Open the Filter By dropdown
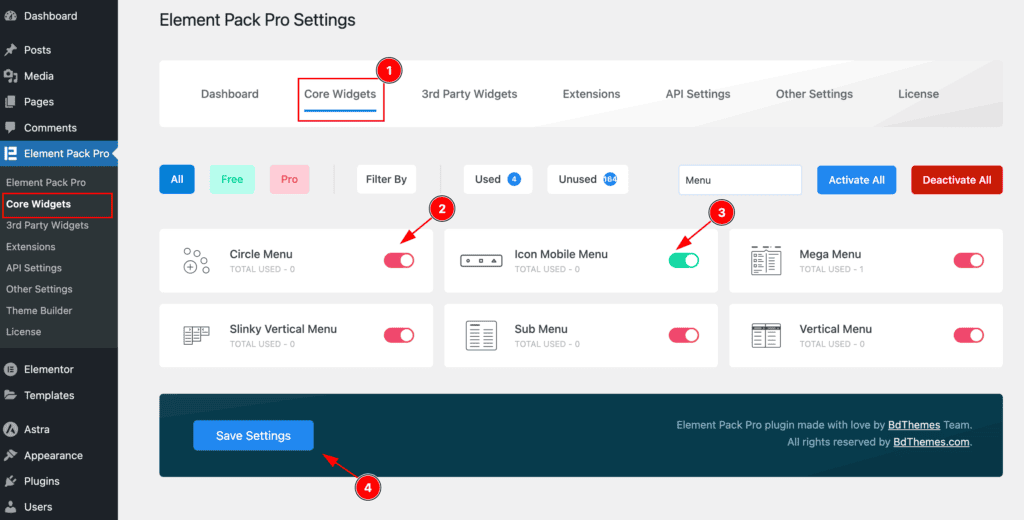 pyautogui.click(x=387, y=179)
